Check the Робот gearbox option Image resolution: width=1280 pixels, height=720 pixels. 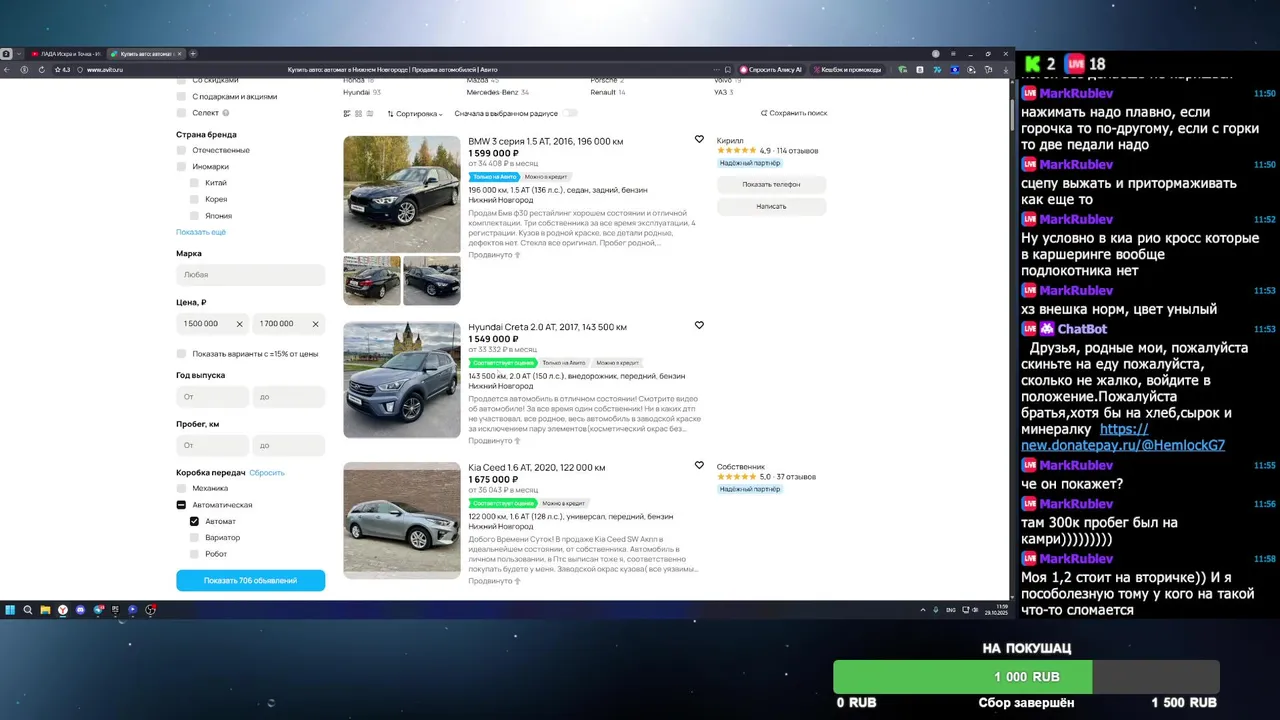coord(195,554)
